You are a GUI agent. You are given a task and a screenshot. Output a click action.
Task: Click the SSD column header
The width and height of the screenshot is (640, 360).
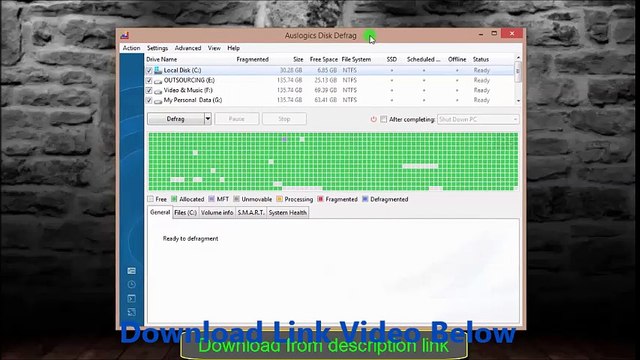click(392, 60)
